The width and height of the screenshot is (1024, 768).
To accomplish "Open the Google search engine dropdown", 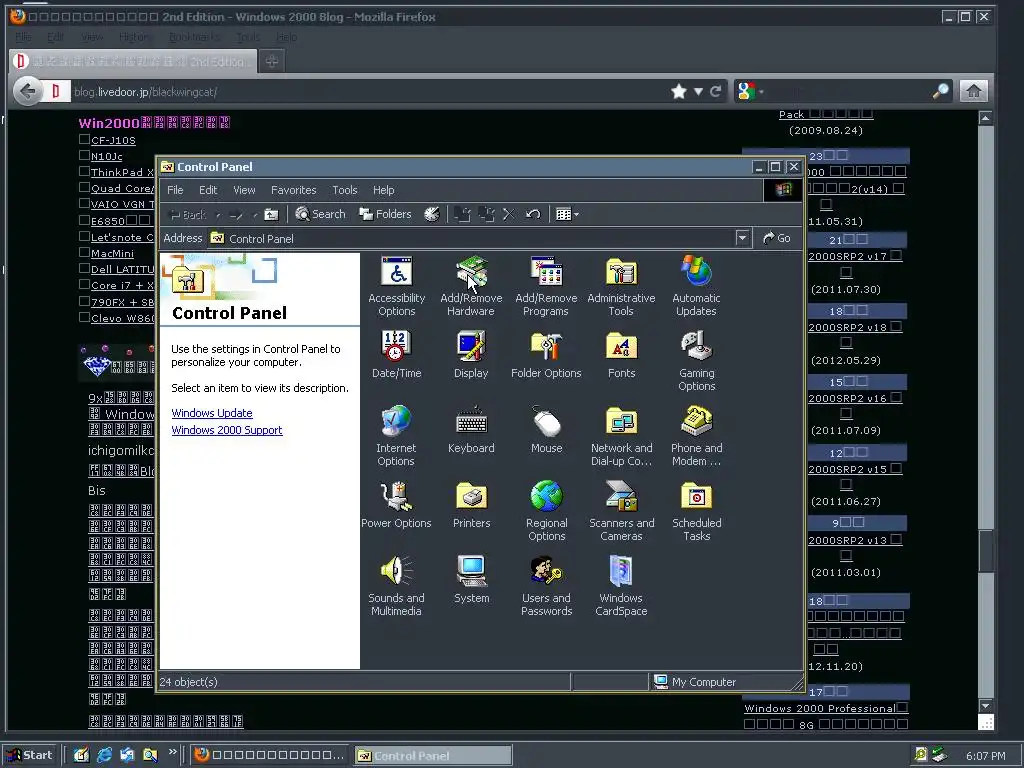I will [750, 91].
